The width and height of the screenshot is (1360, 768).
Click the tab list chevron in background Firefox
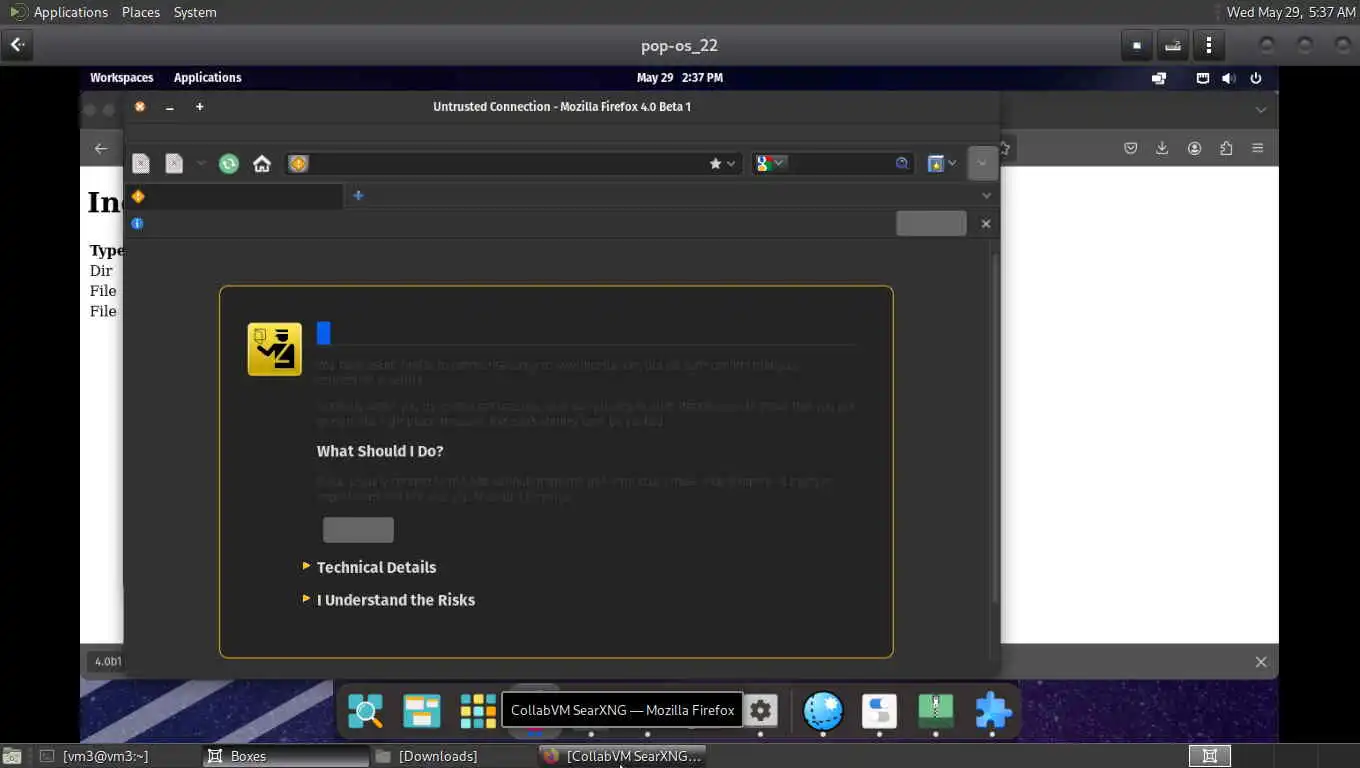coord(1261,110)
